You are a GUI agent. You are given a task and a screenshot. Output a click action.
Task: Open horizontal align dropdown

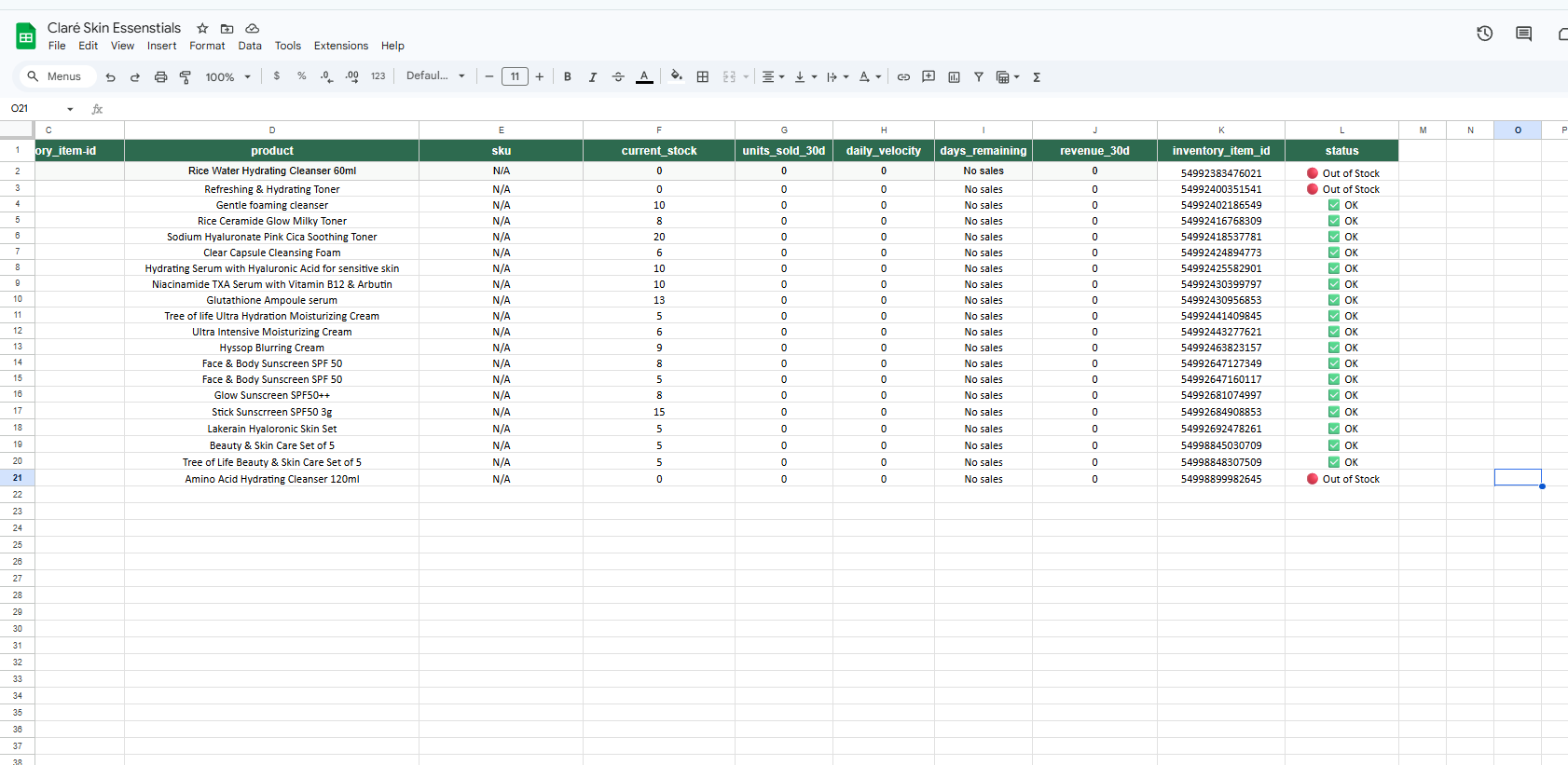773,77
